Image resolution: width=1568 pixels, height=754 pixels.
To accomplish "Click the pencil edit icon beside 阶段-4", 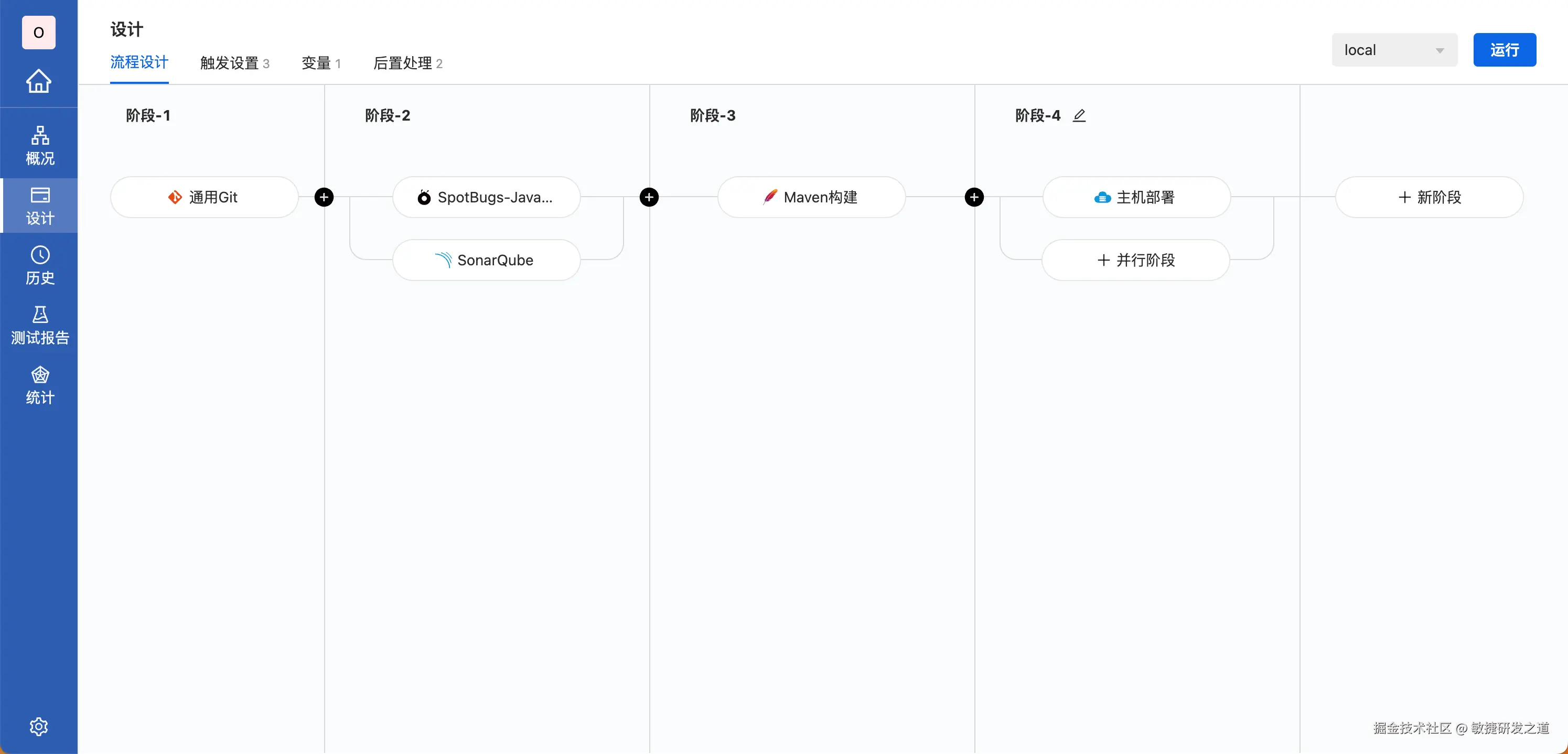I will point(1079,116).
